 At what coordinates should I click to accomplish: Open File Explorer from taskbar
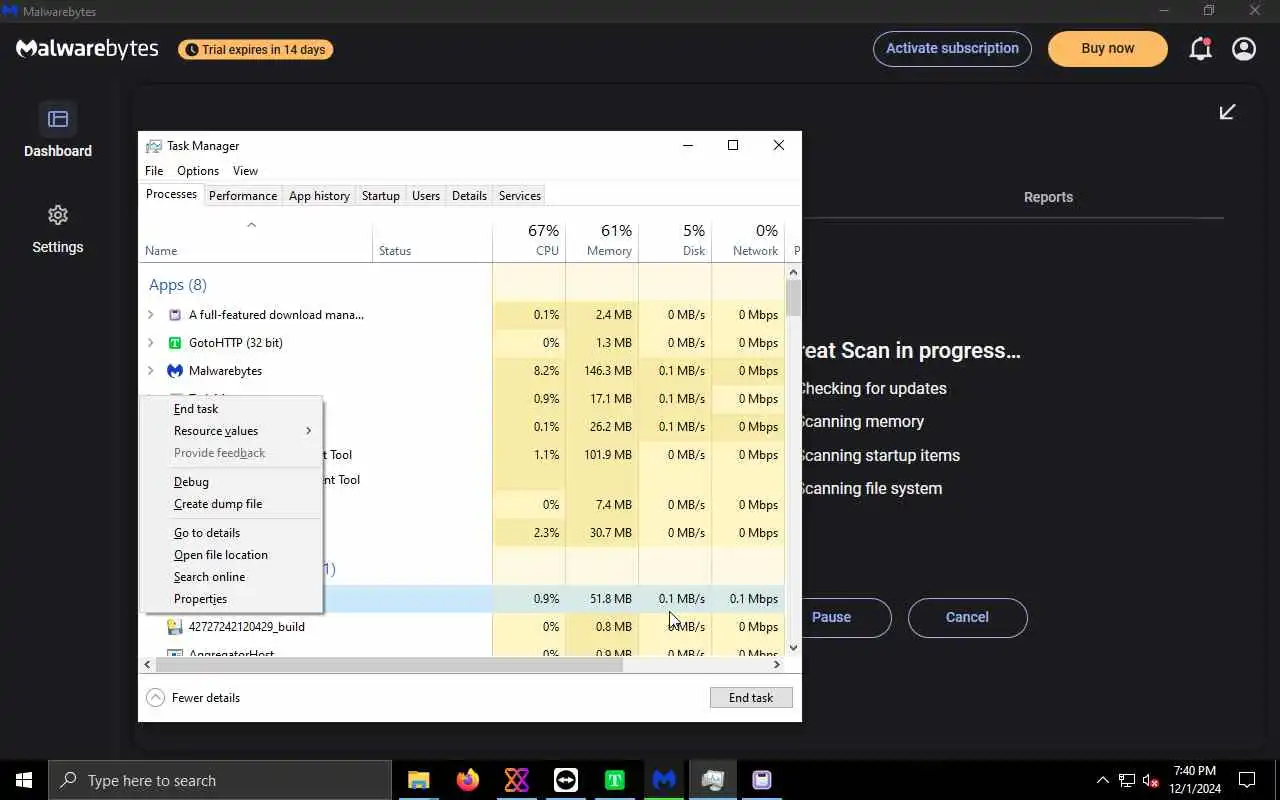[x=419, y=780]
